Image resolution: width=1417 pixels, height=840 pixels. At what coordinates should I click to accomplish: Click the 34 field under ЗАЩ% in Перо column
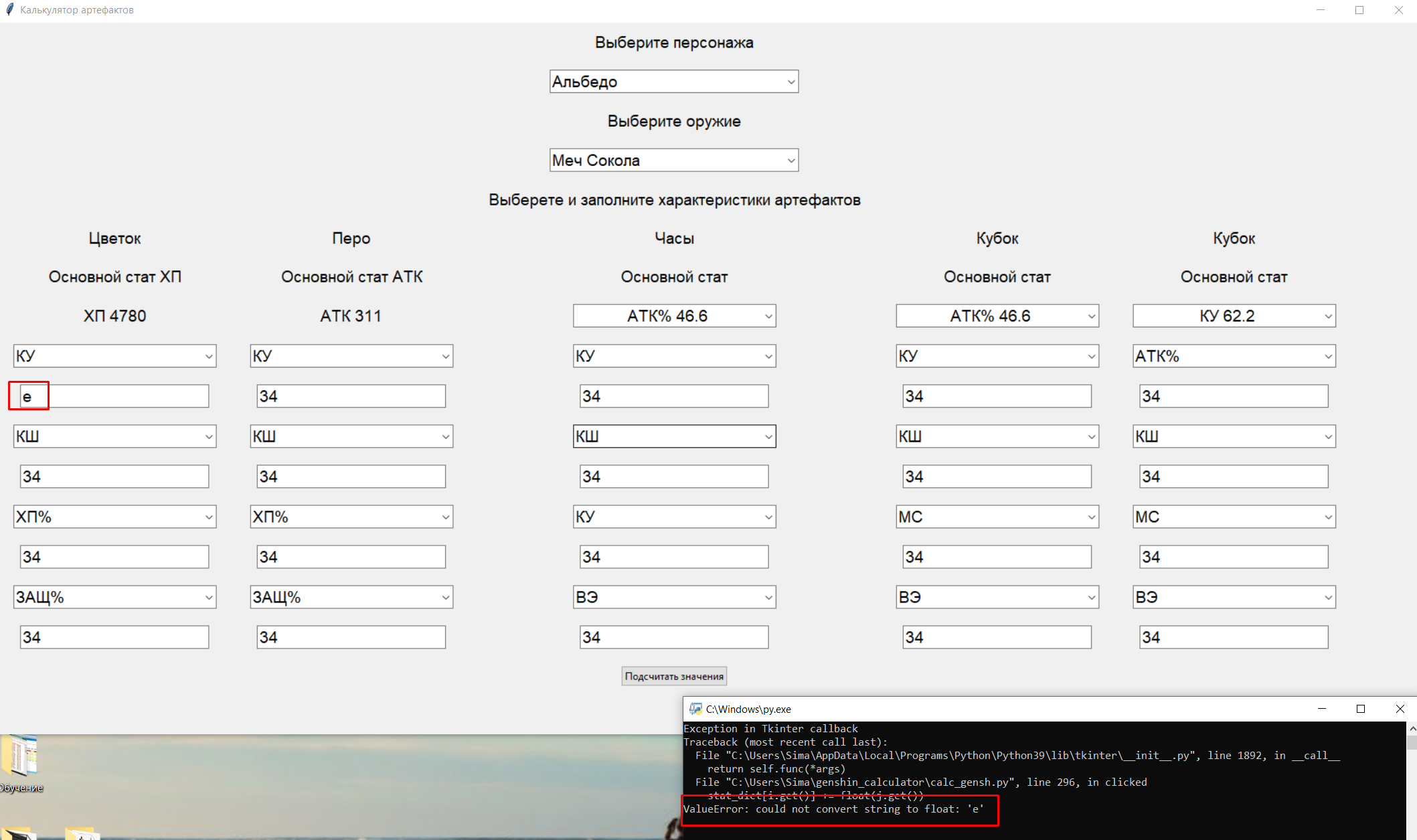point(351,637)
